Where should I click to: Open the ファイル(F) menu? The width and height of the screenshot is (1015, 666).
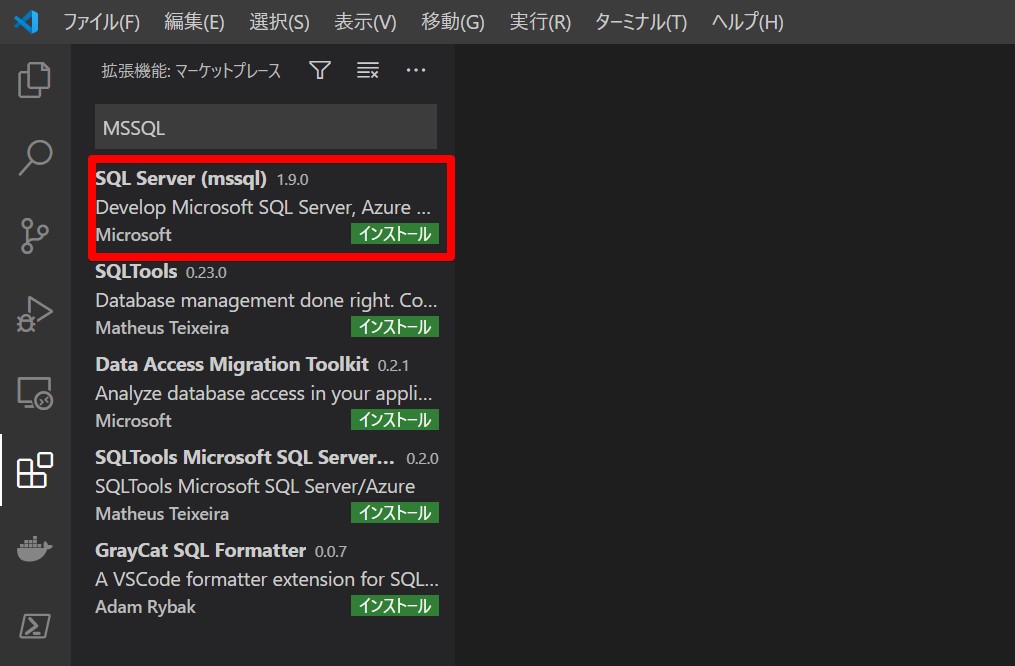(101, 22)
